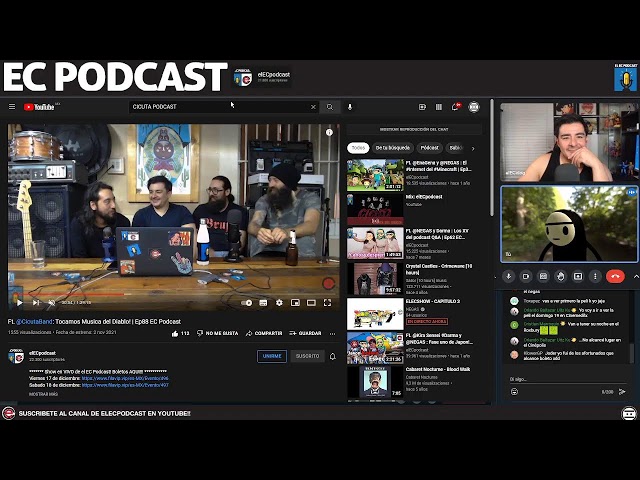The width and height of the screenshot is (640, 480).
Task: Switch to theater mode
Action: (311, 303)
